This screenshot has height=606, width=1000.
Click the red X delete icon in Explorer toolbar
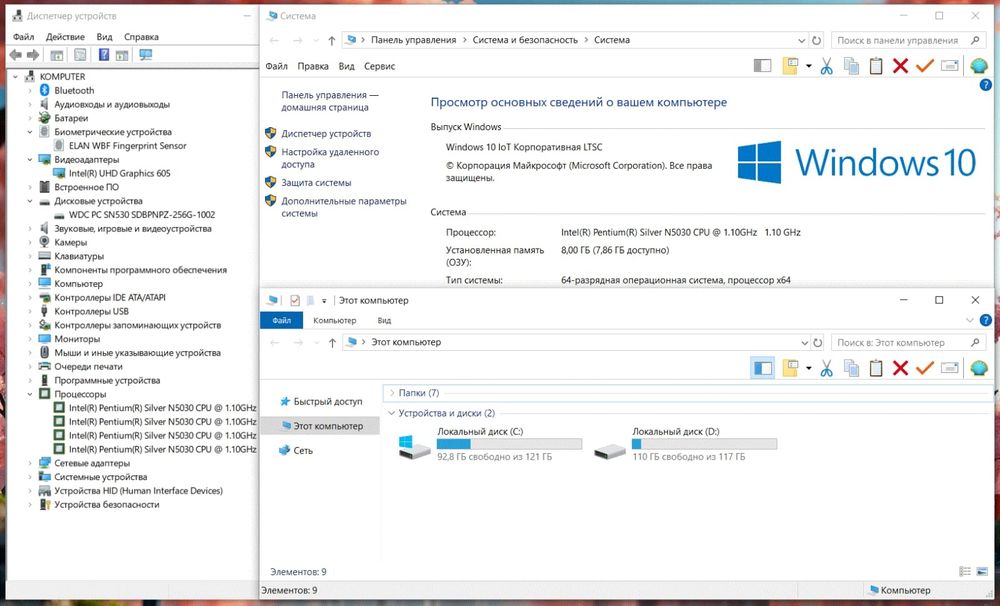point(901,368)
